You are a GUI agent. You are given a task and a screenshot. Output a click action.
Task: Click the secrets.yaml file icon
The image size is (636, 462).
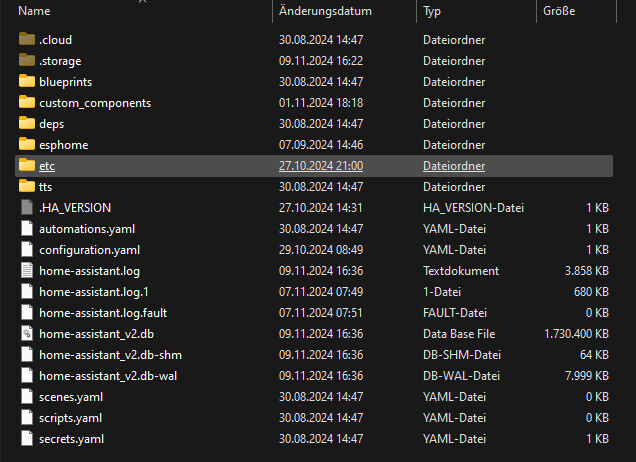pos(27,439)
